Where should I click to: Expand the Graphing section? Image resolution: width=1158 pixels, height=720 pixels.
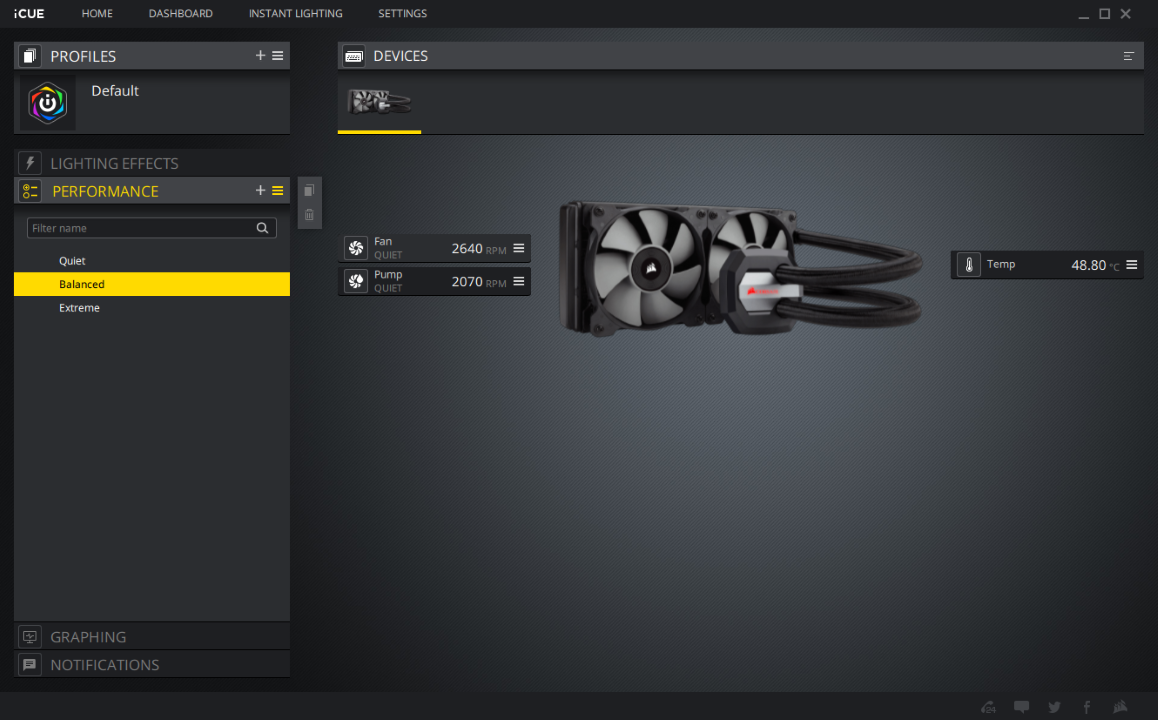pos(88,637)
